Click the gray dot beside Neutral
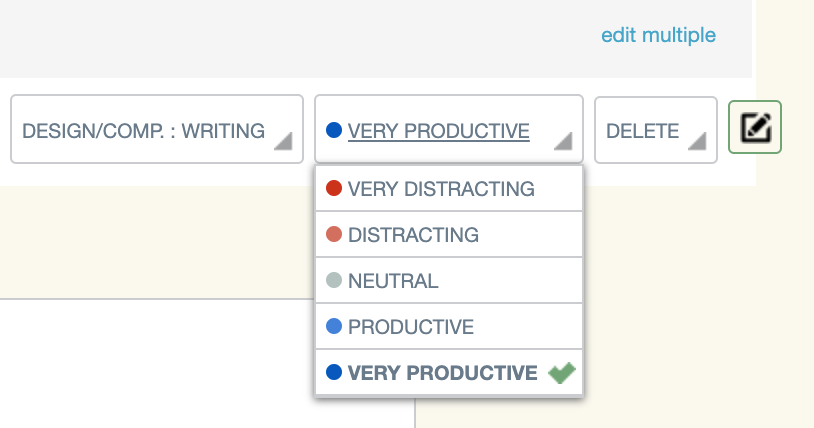The width and height of the screenshot is (814, 428). coord(334,280)
